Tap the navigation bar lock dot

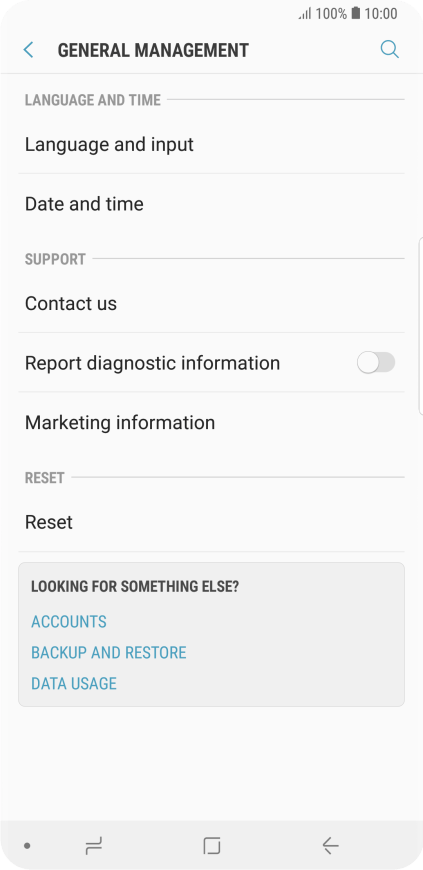(x=27, y=846)
